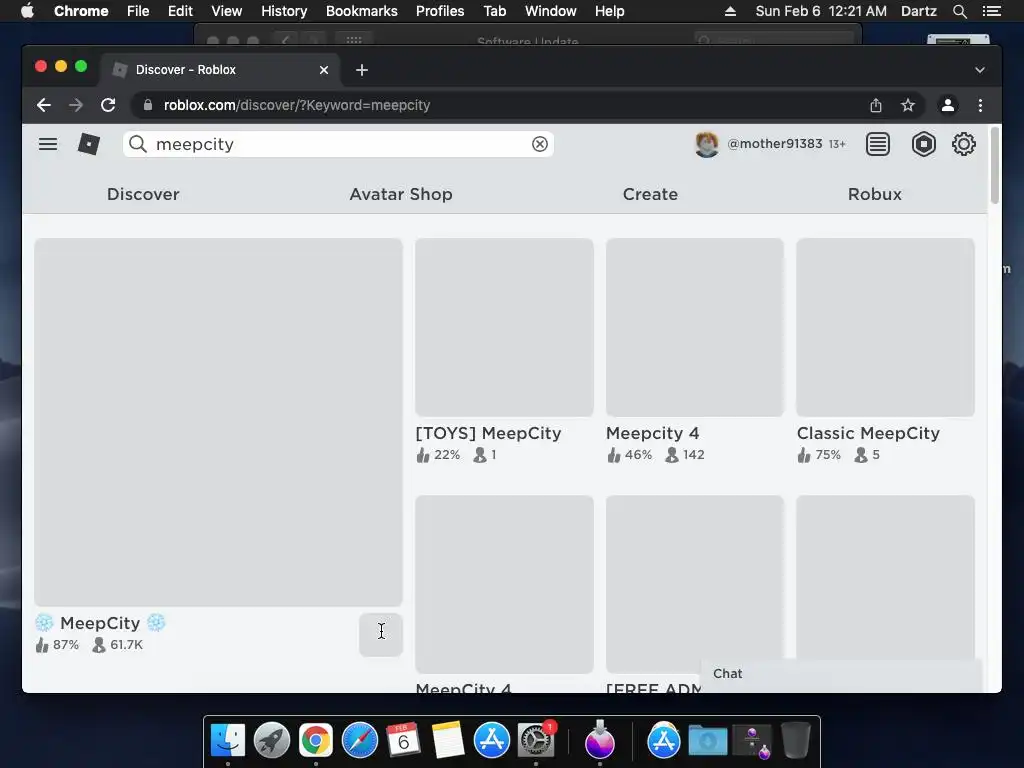Launch Launchpad from the Dock
1024x768 pixels.
(272, 741)
